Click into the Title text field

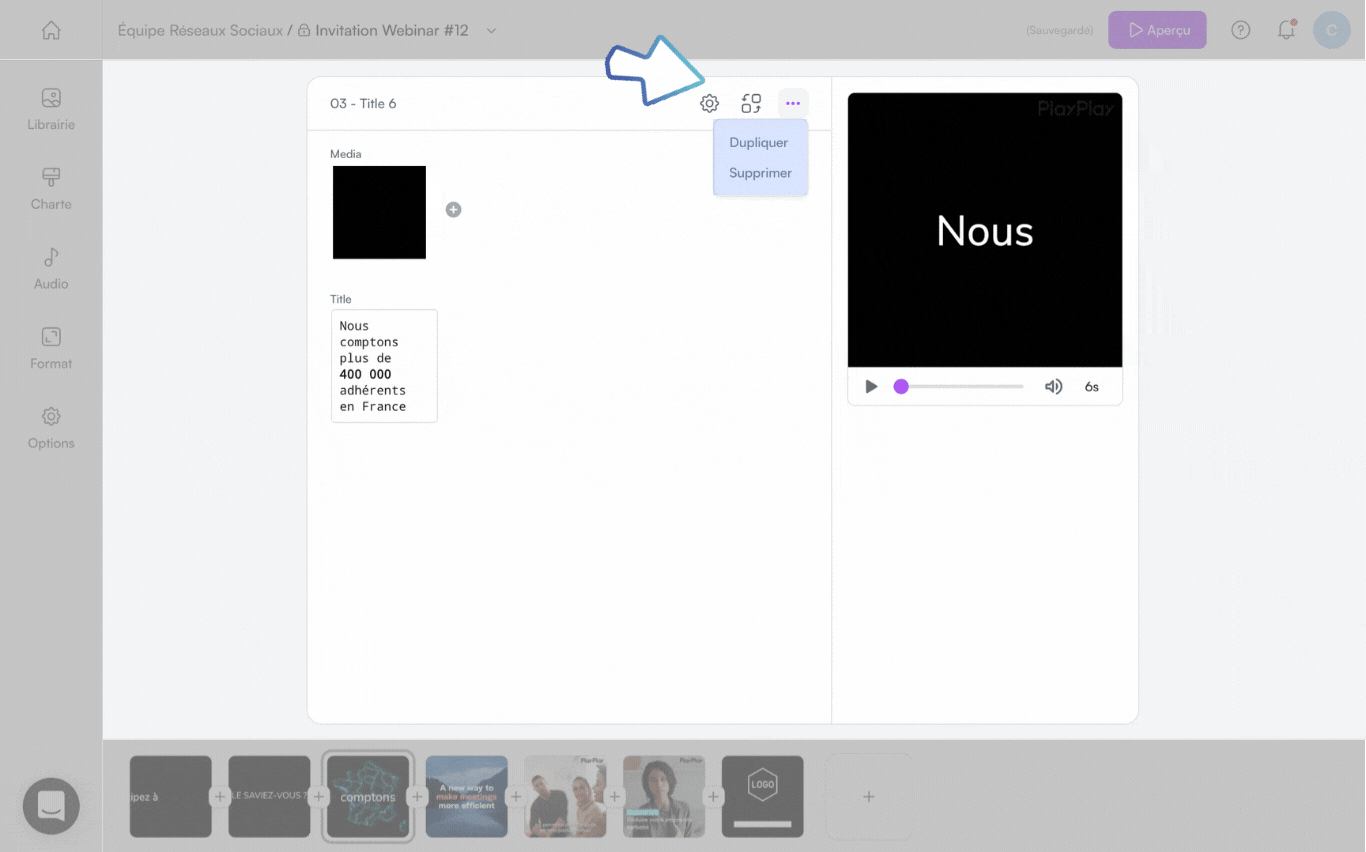384,366
